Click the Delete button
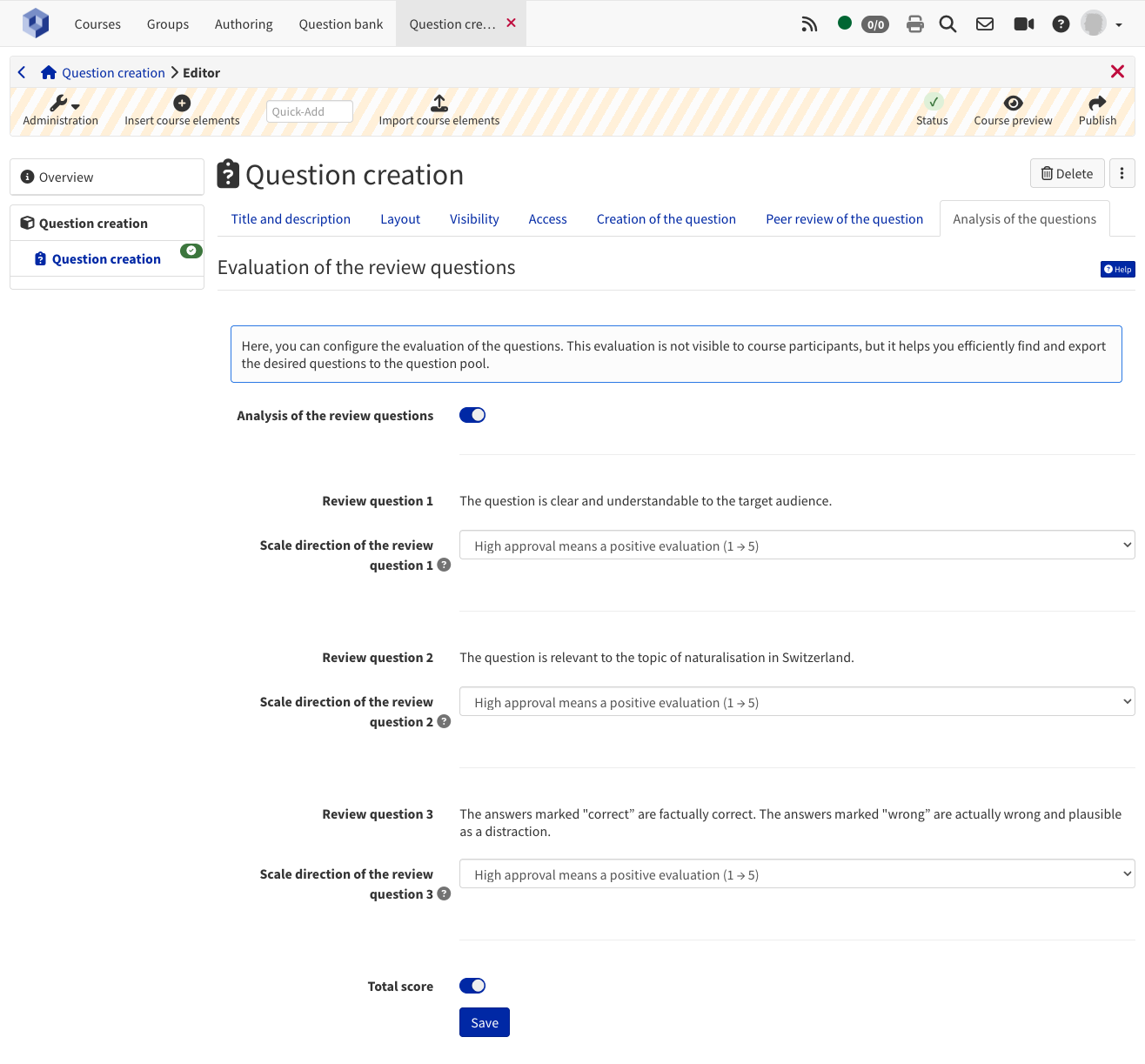Viewport: 1145px width, 1064px height. (1067, 174)
